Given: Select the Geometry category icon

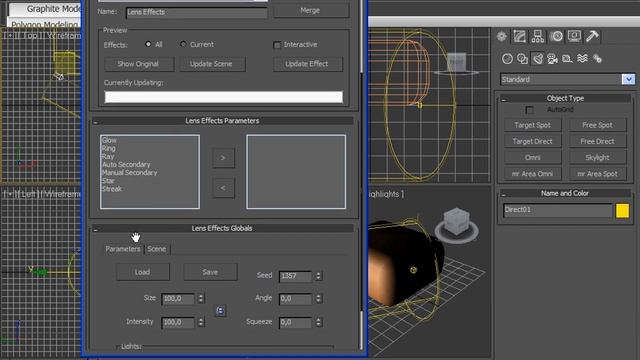Looking at the screenshot, I should click(x=507, y=59).
